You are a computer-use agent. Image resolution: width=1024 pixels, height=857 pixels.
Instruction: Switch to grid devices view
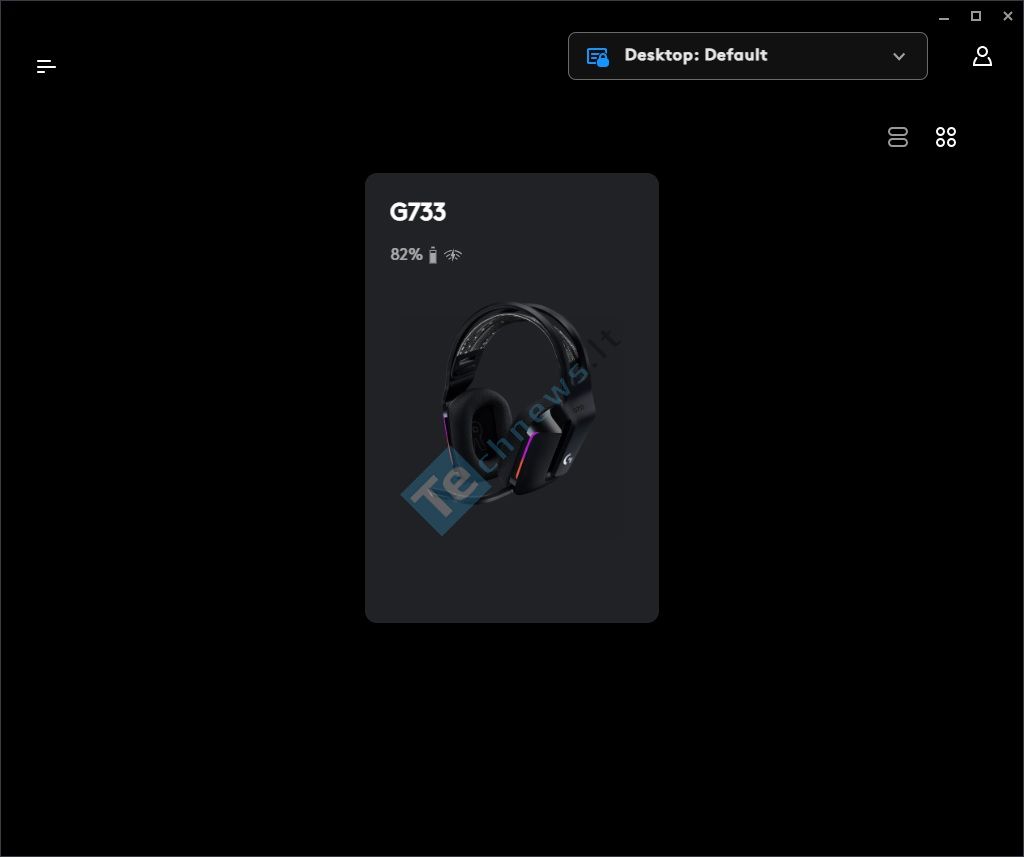pyautogui.click(x=946, y=137)
